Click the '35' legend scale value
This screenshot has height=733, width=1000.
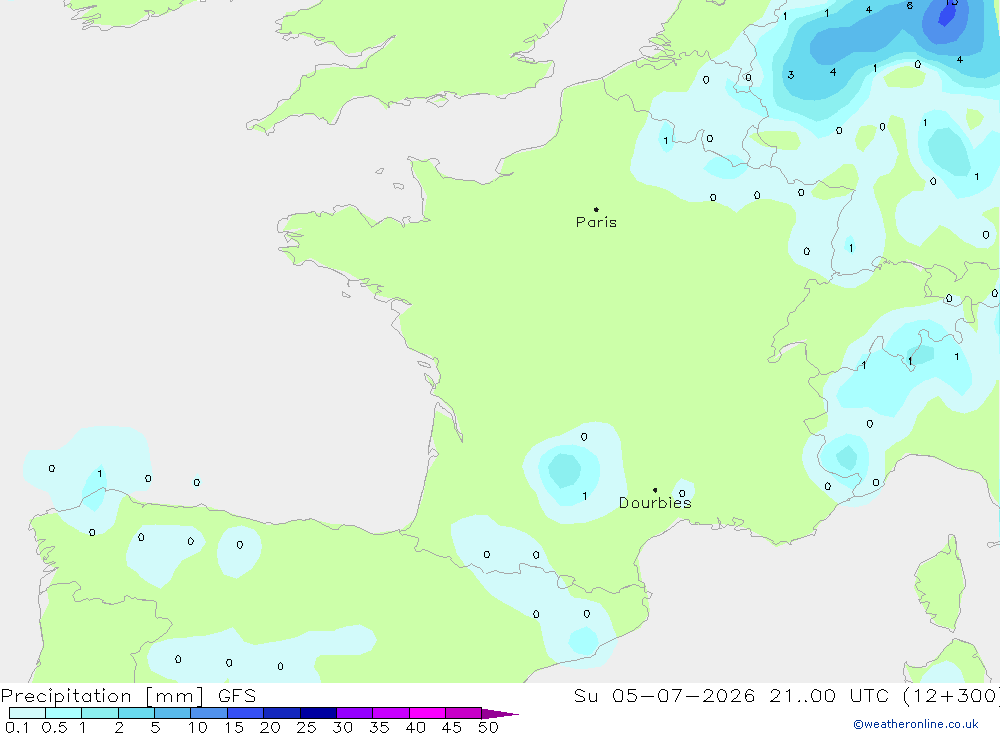pos(379,727)
